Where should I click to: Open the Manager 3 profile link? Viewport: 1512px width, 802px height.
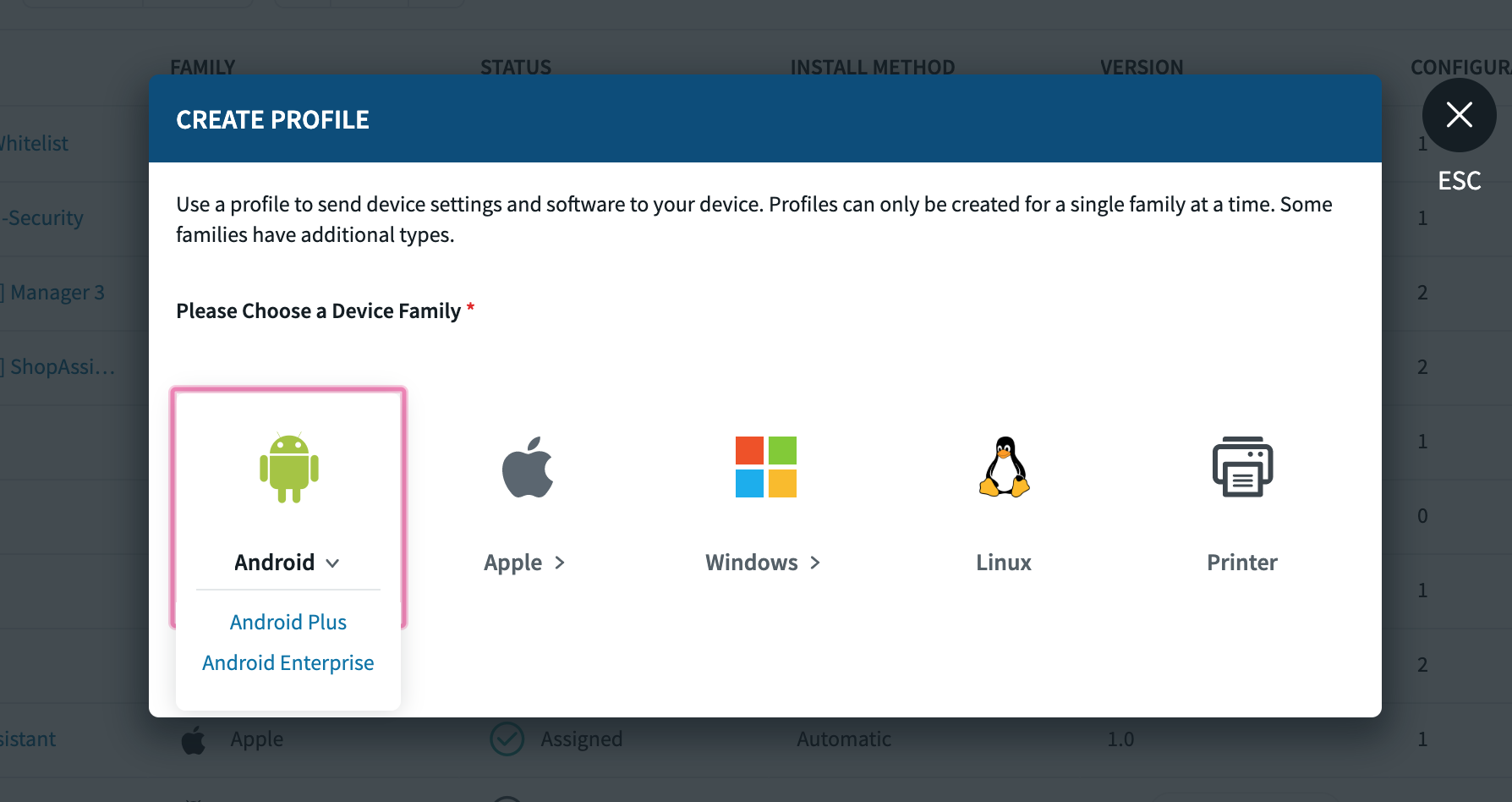(x=56, y=293)
